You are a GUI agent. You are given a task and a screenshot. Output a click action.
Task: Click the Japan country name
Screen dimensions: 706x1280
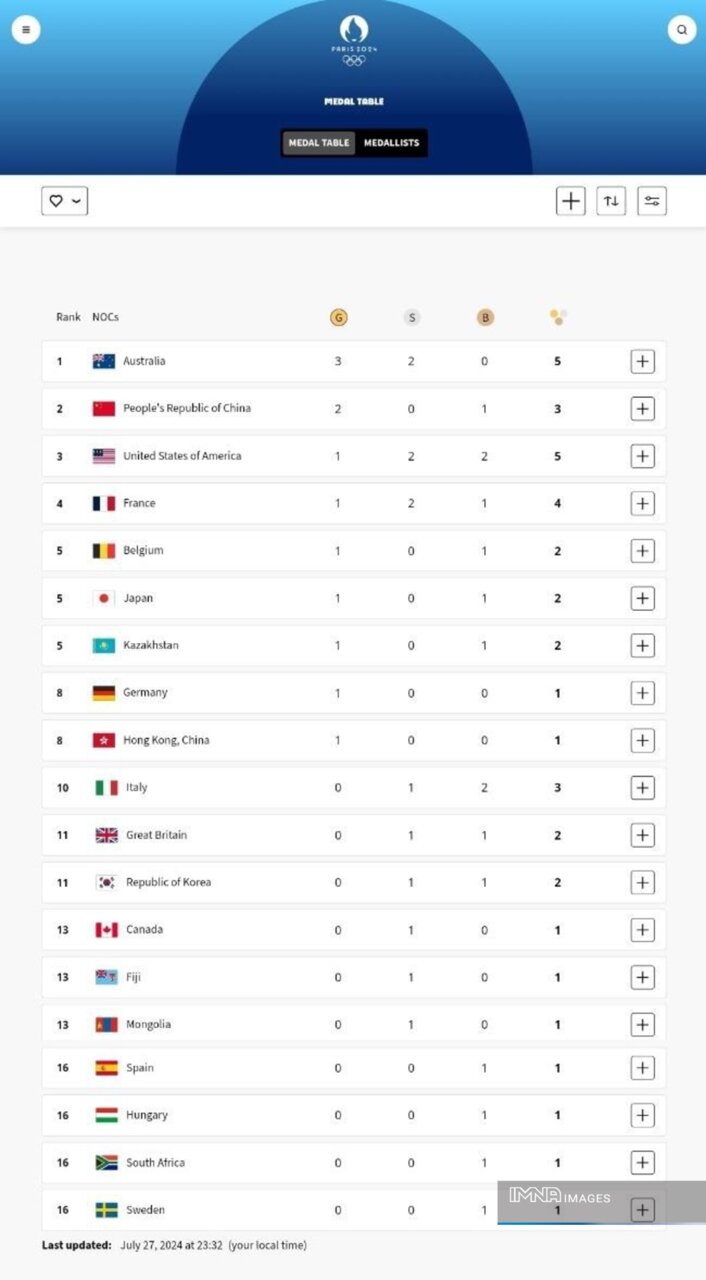coord(138,598)
